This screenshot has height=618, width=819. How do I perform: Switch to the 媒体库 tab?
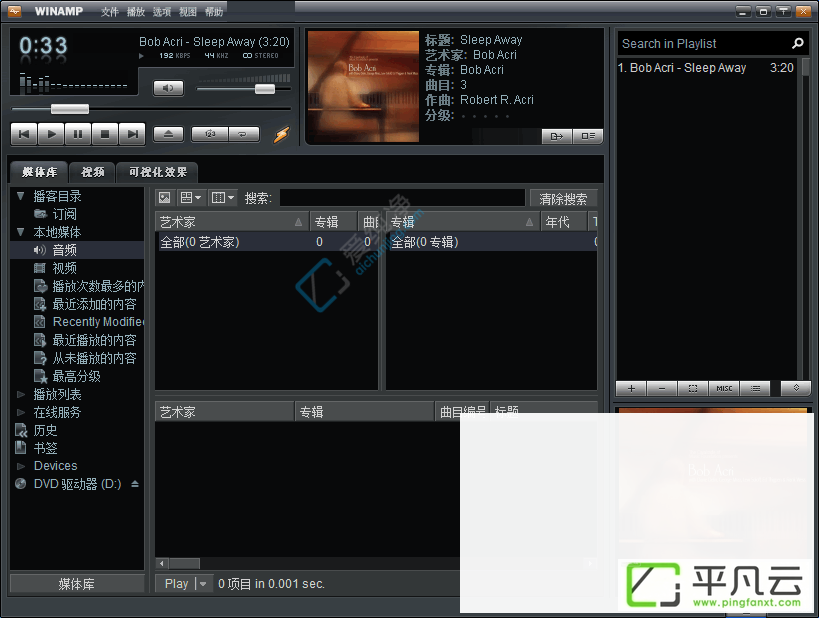coord(40,172)
